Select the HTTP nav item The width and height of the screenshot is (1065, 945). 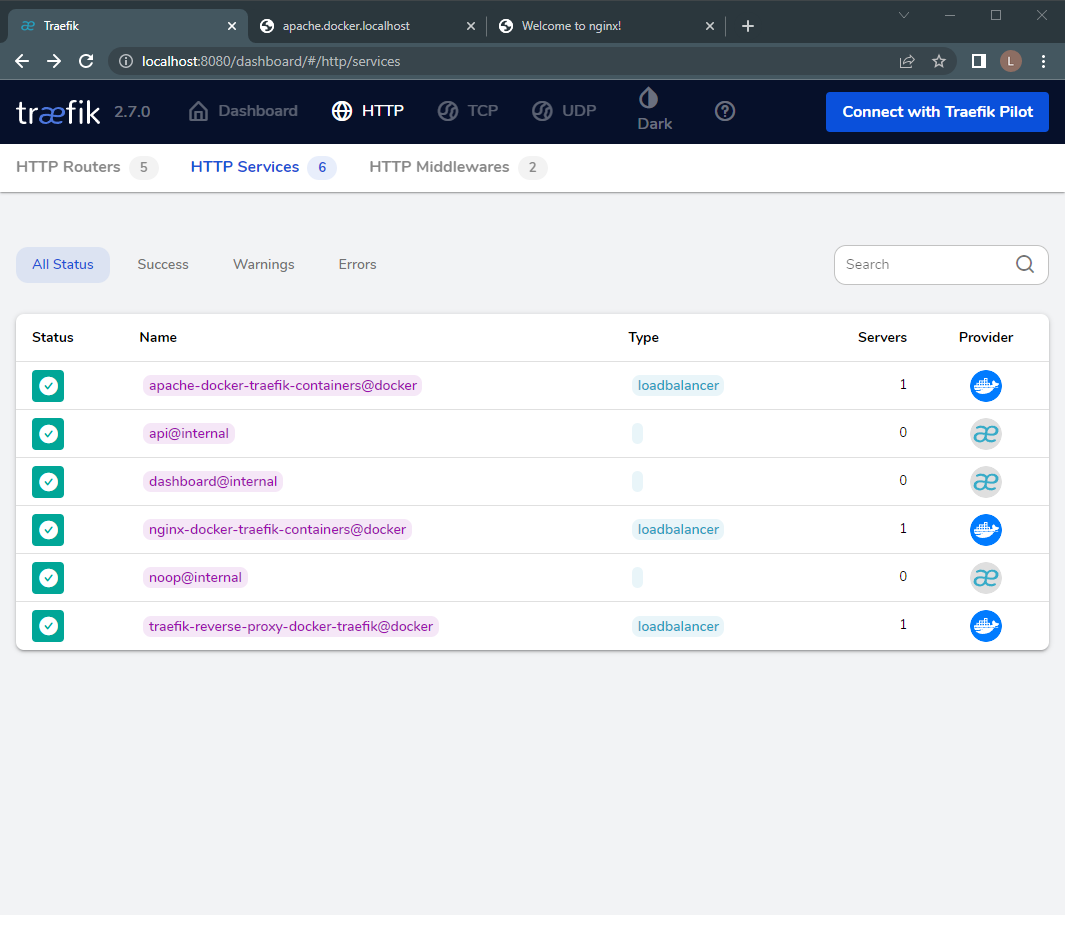click(x=368, y=111)
